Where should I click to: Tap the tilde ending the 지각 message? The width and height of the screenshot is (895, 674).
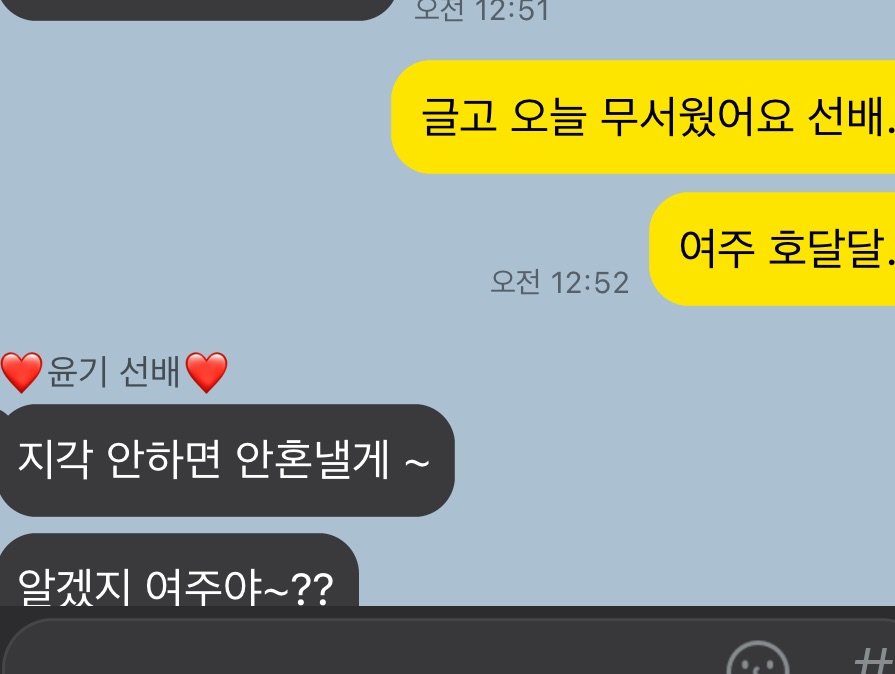pos(417,461)
